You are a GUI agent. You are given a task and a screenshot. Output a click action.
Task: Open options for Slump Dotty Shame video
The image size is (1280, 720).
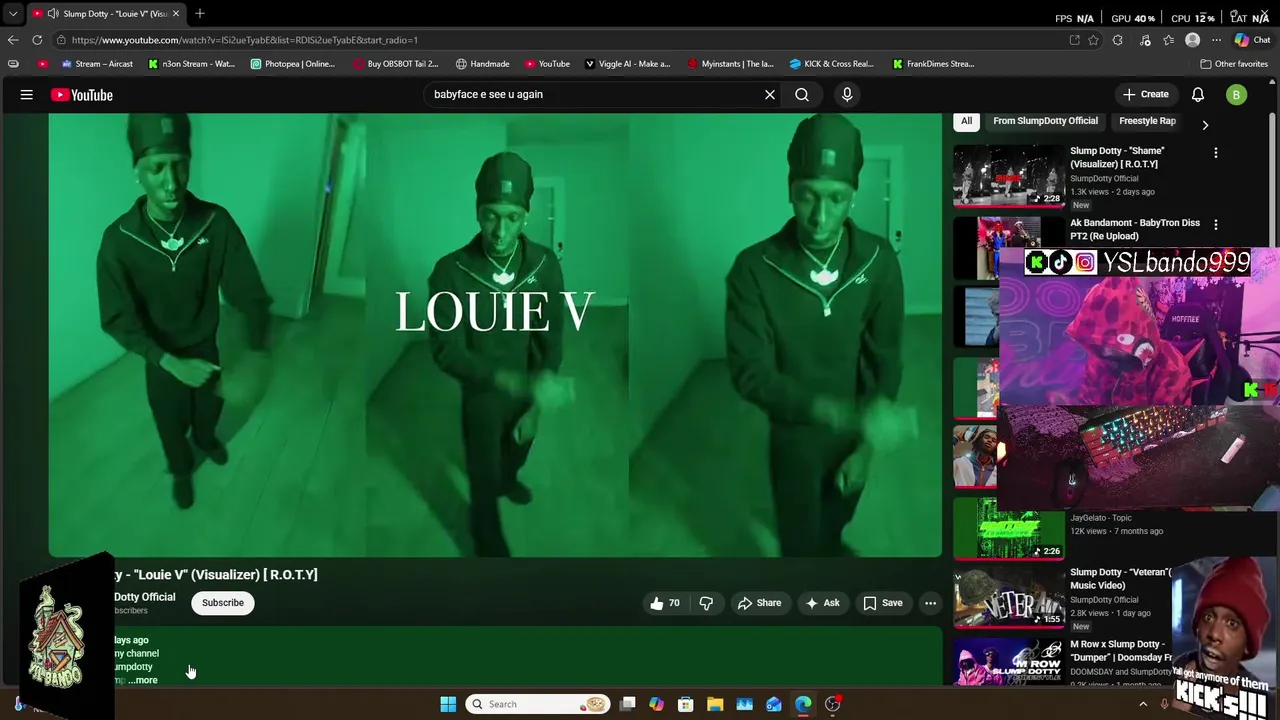point(1216,153)
